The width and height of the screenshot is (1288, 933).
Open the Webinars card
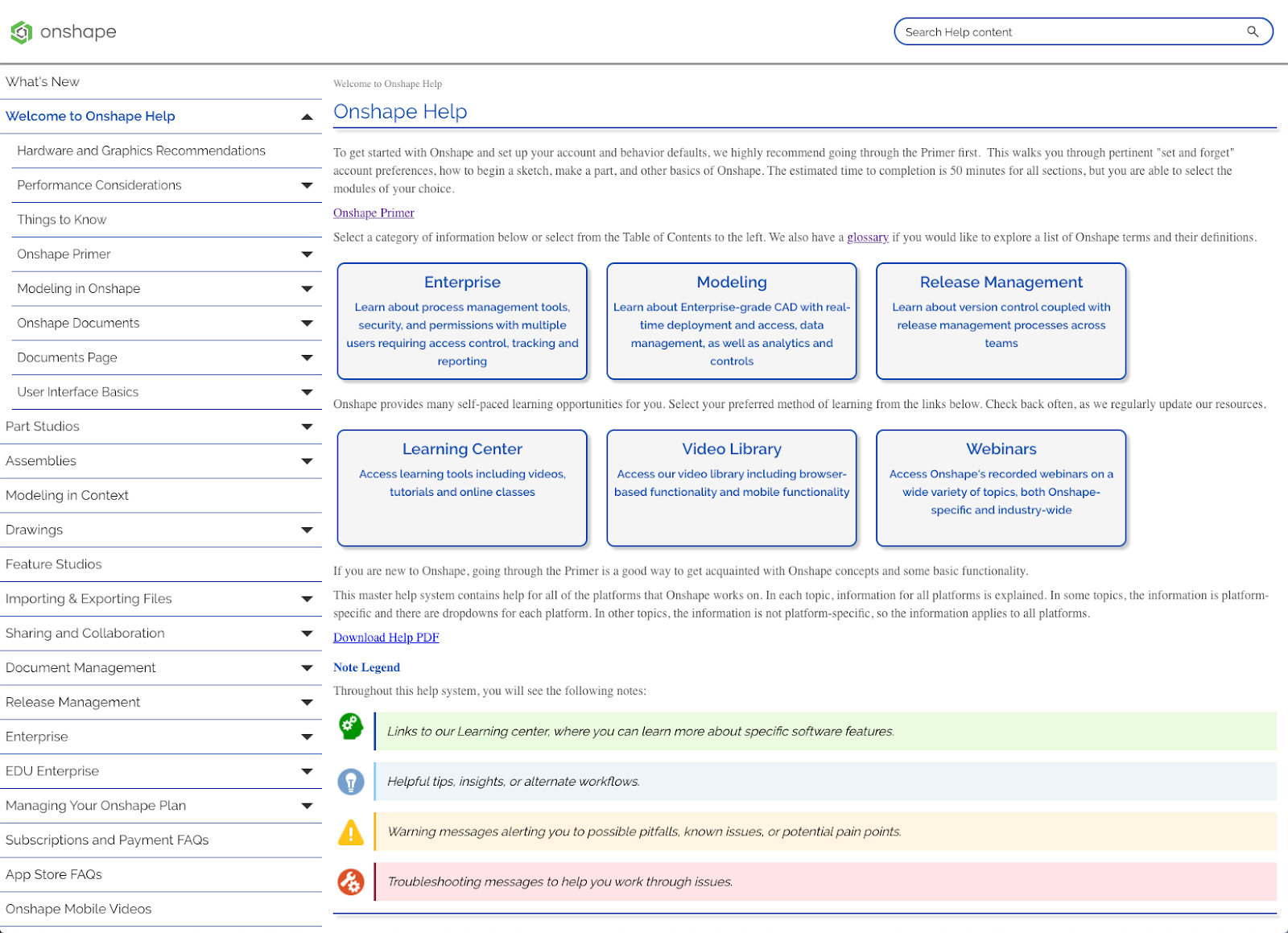click(1001, 488)
